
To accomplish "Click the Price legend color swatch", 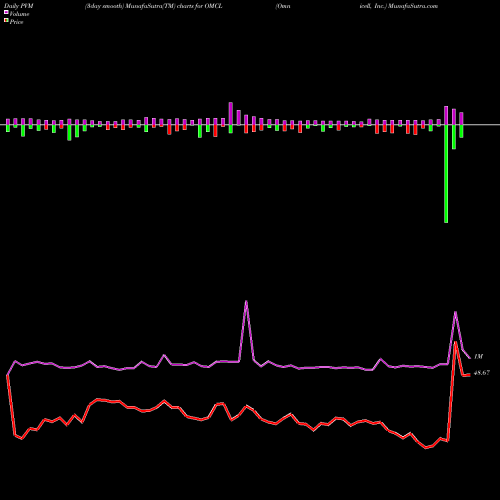I will coord(6,21).
